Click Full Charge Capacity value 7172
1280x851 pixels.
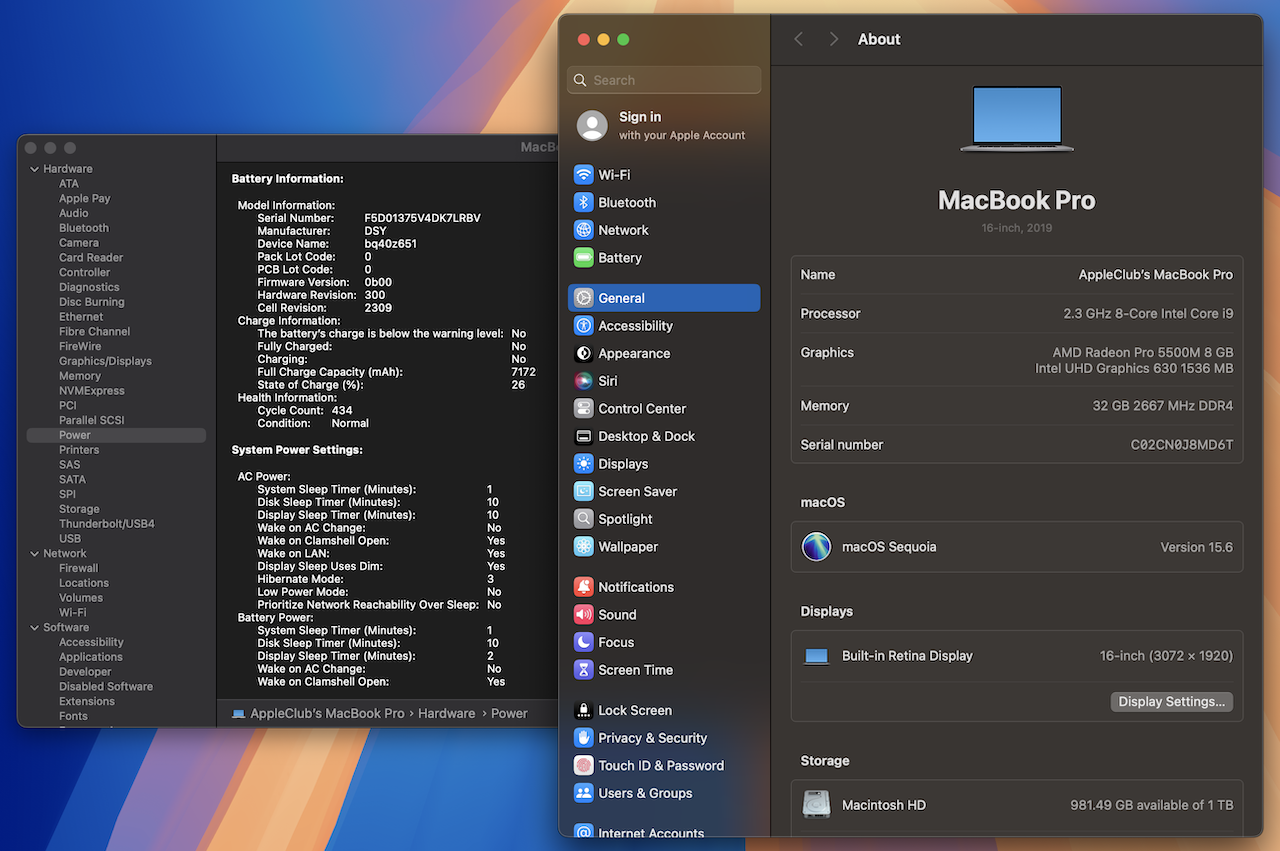tap(523, 372)
